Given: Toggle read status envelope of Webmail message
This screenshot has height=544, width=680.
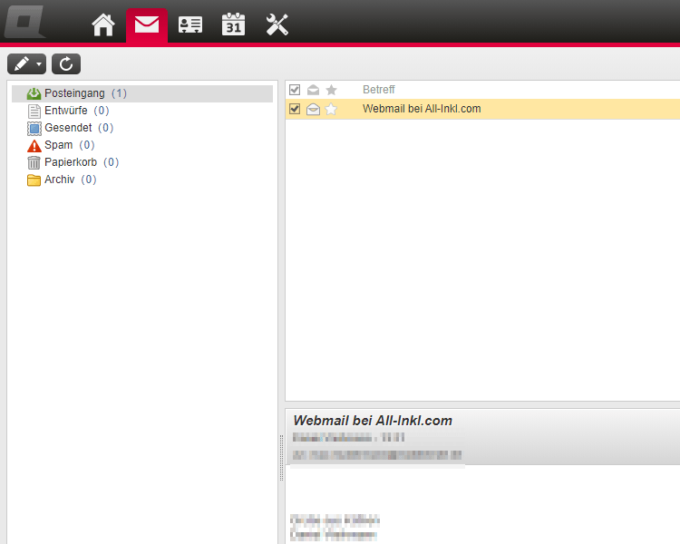Looking at the screenshot, I should click(x=313, y=109).
